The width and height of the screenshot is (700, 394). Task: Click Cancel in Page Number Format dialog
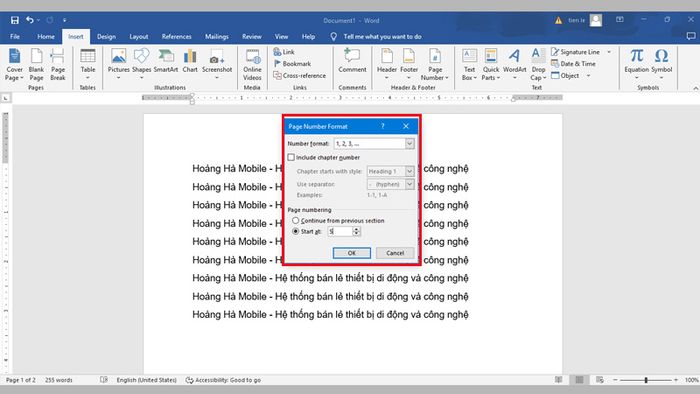coord(395,253)
